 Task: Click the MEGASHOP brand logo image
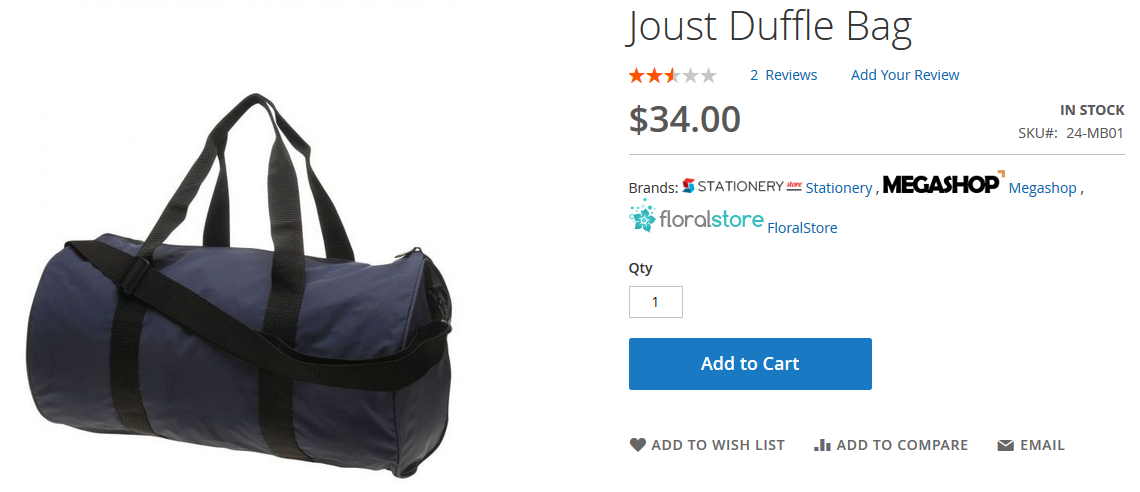pyautogui.click(x=944, y=183)
